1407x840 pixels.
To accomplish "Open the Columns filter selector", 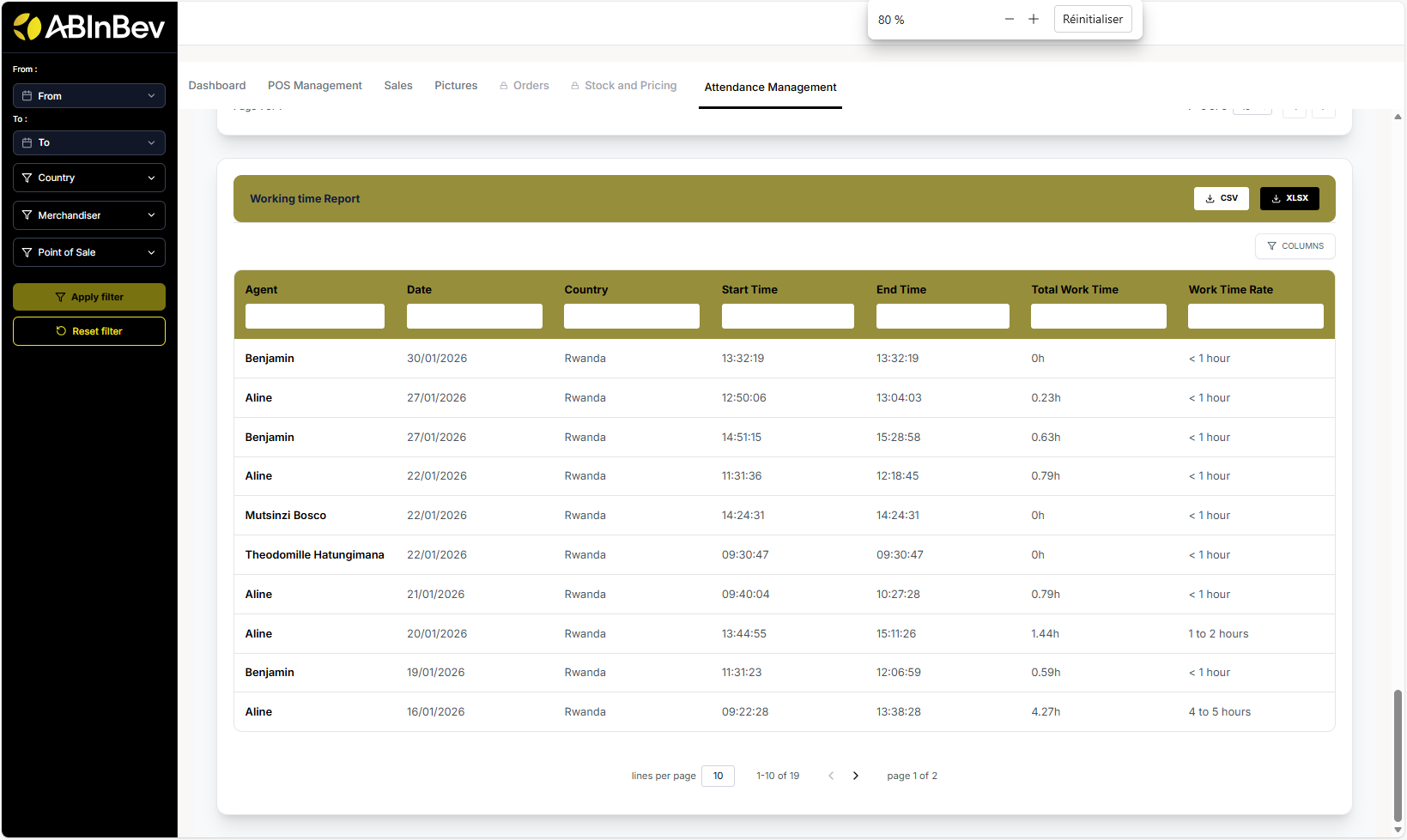I will 1295,246.
